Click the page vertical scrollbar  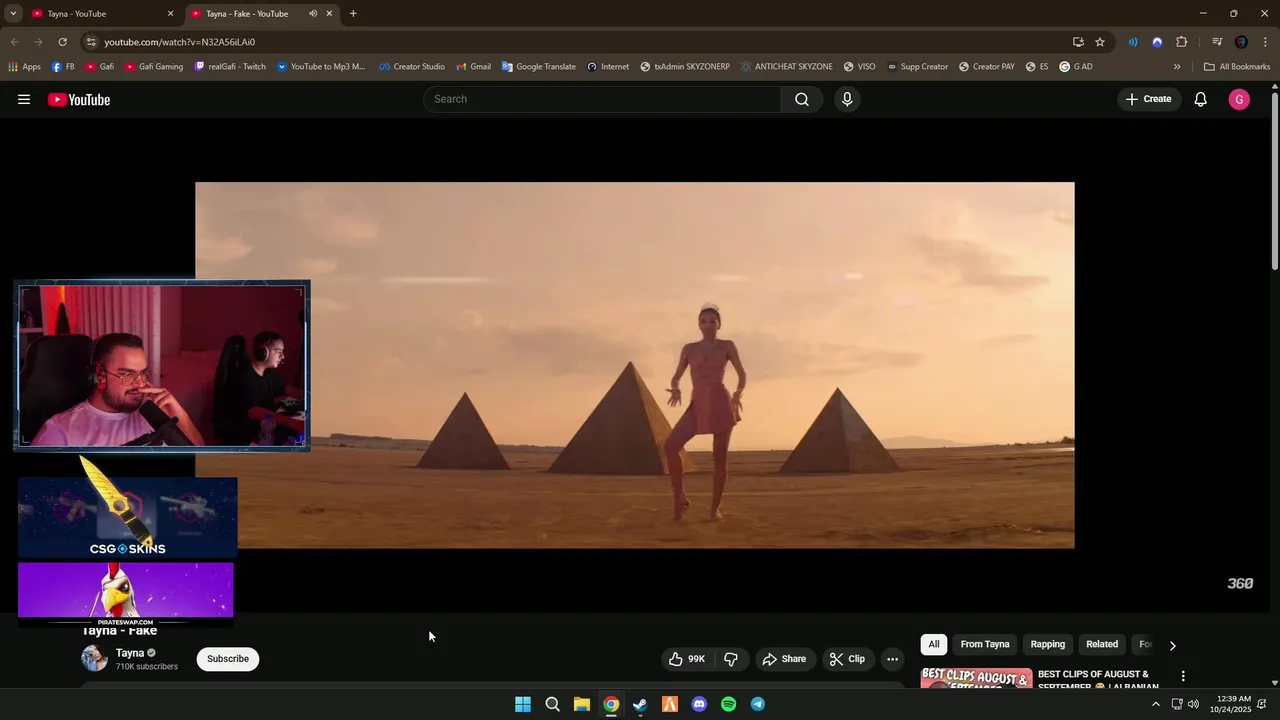[1275, 180]
